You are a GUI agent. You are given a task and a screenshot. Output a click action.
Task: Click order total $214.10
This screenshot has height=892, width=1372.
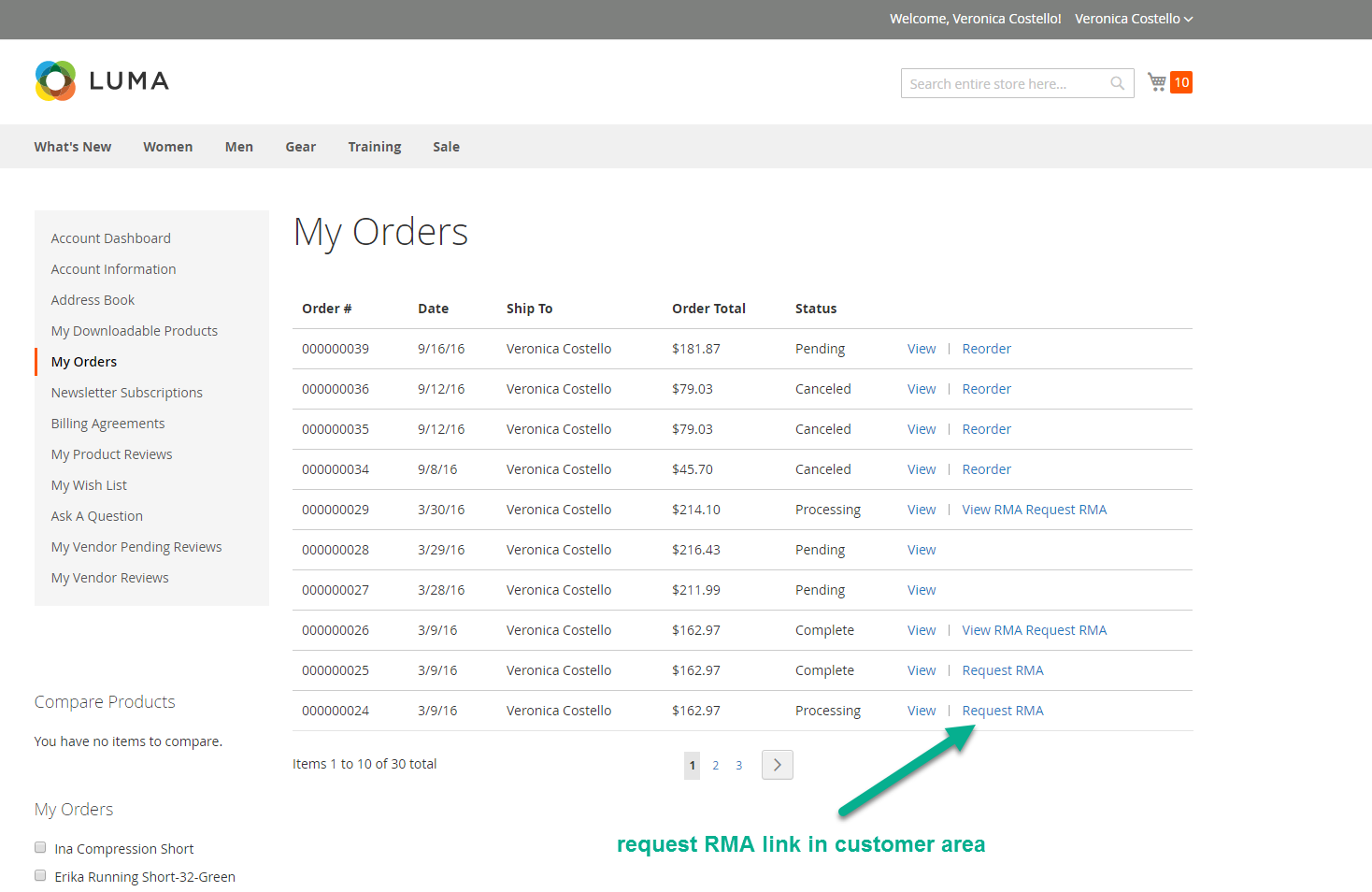click(696, 510)
